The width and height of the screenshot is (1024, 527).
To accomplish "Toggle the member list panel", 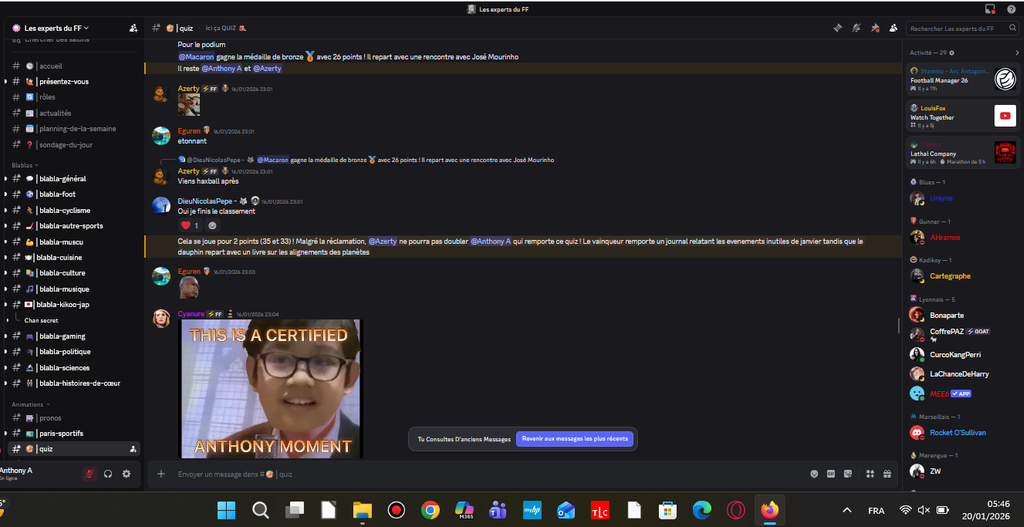I will pyautogui.click(x=893, y=28).
